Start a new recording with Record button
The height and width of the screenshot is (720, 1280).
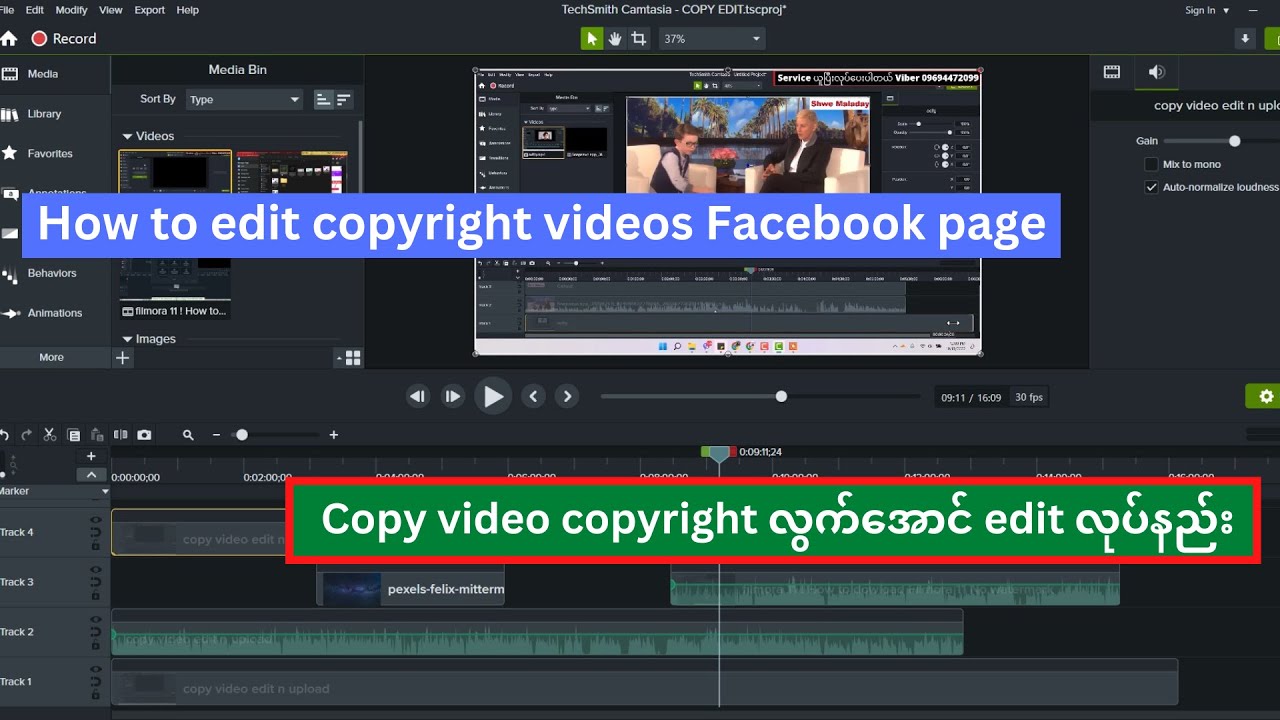(64, 39)
